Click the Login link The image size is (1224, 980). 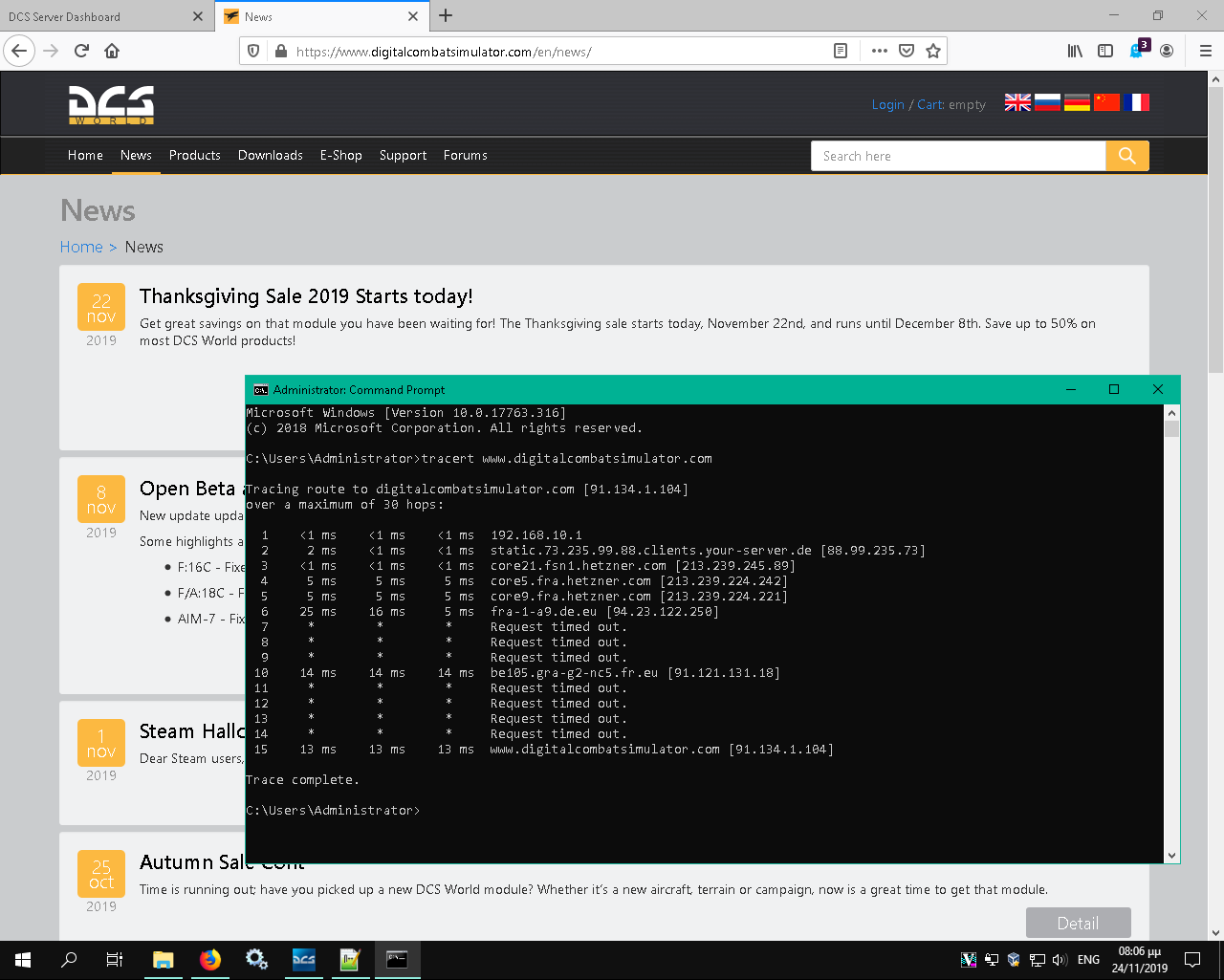[x=887, y=104]
